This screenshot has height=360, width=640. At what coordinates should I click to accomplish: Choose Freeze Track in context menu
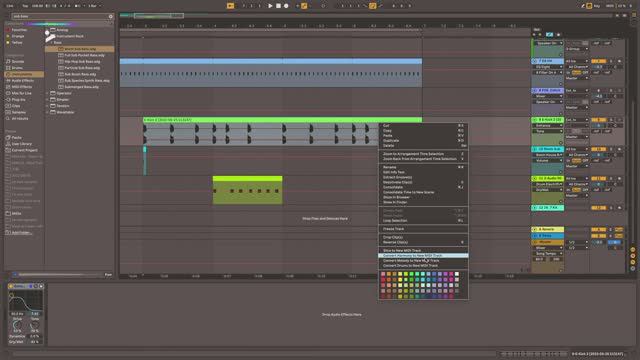[423, 229]
